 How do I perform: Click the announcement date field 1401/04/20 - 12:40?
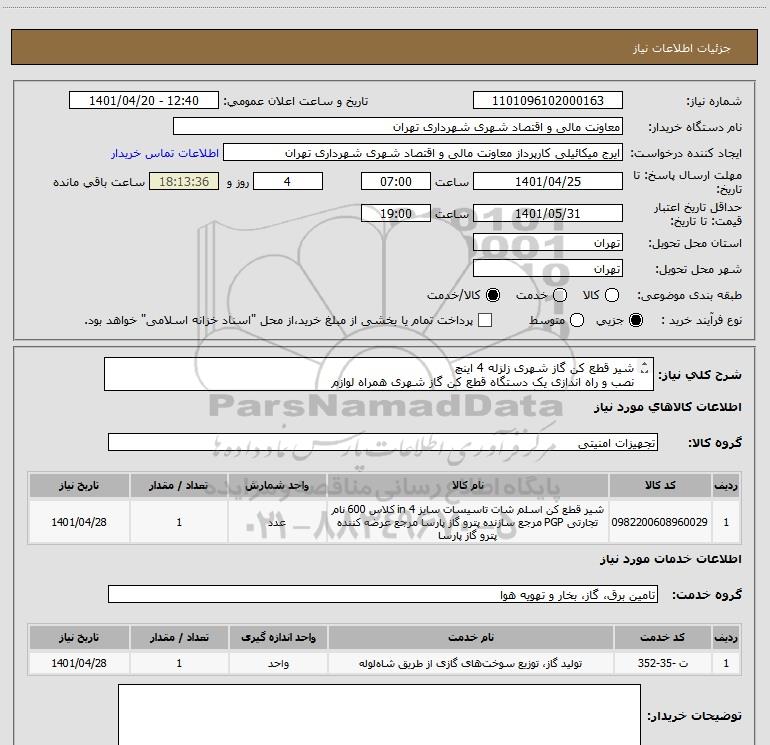[144, 100]
